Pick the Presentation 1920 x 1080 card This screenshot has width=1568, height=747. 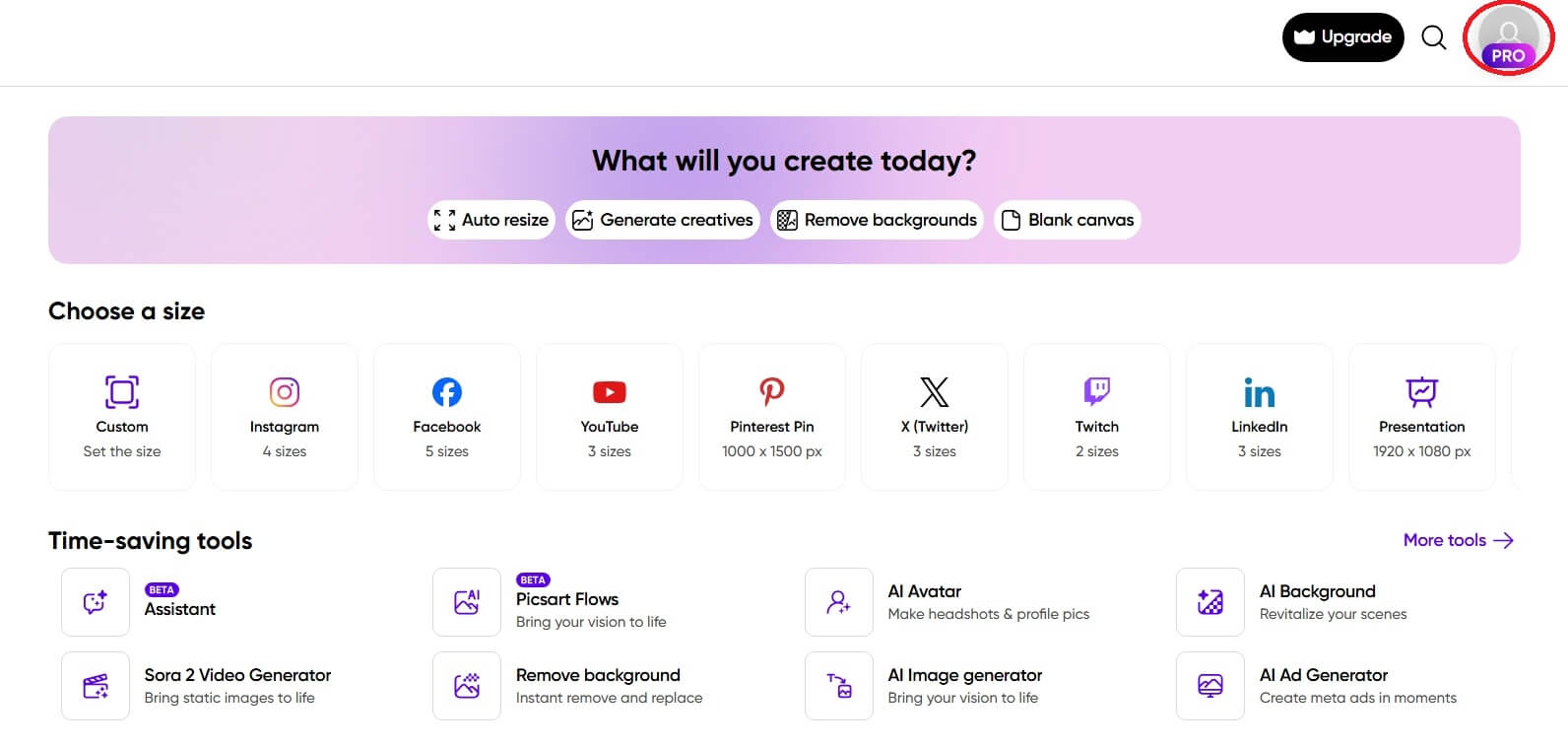[1422, 417]
